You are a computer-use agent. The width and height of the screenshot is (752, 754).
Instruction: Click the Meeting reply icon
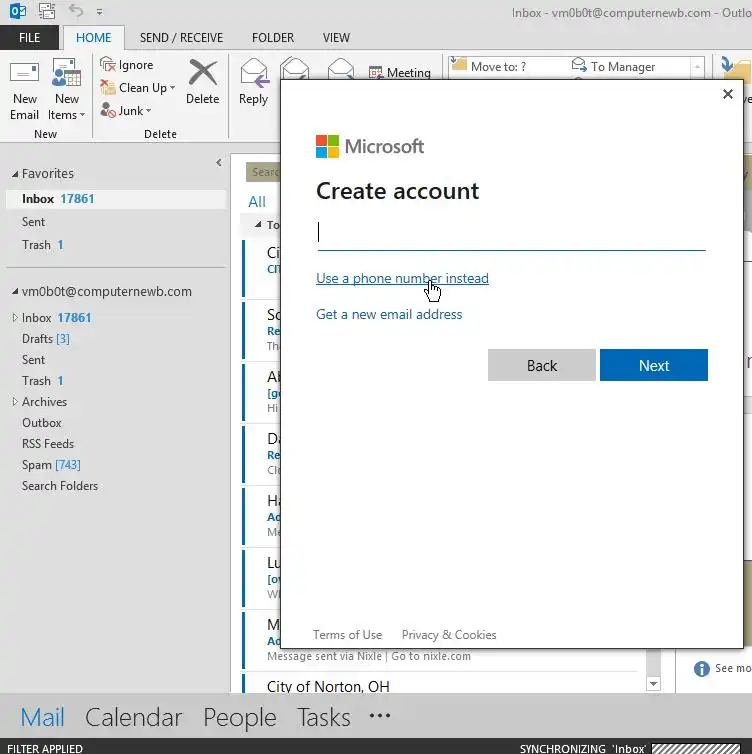click(376, 73)
